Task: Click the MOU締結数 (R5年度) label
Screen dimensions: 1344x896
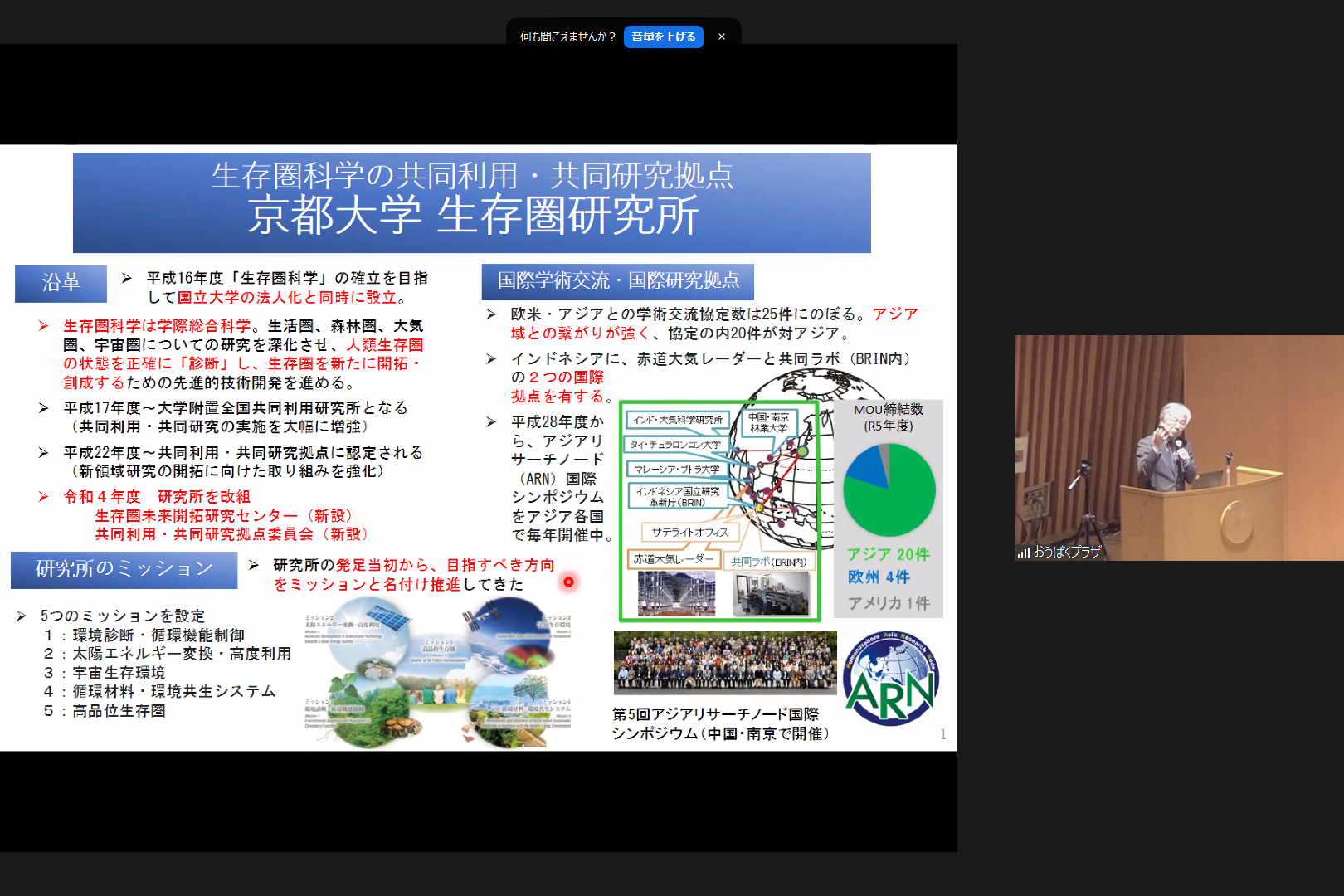Action: pyautogui.click(x=889, y=417)
